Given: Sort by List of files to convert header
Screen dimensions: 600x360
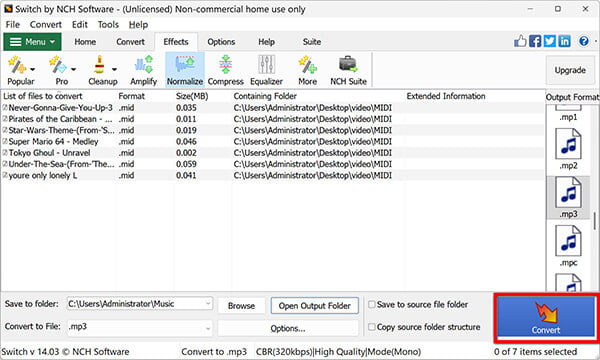Looking at the screenshot, I should tap(42, 96).
